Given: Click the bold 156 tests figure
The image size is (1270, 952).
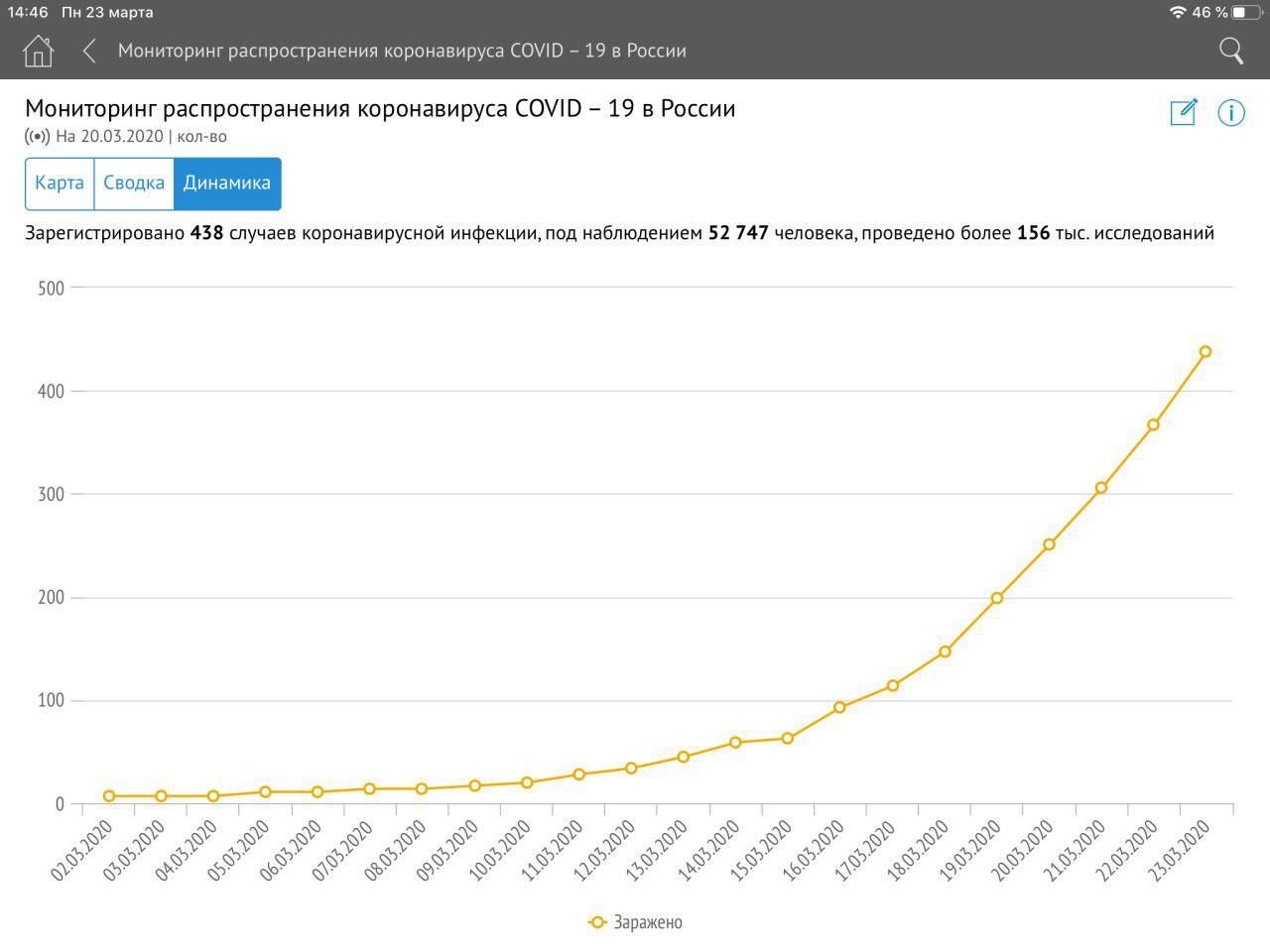Looking at the screenshot, I should pyautogui.click(x=1033, y=233).
